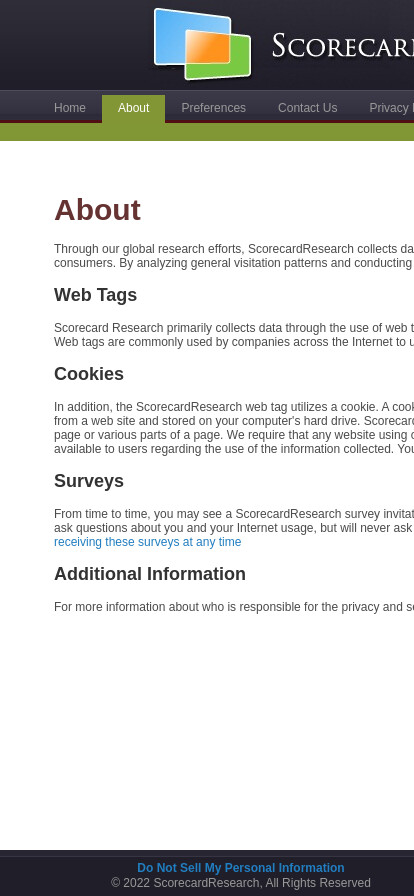
Task: Switch to the Contact Us tab
Action: (308, 108)
